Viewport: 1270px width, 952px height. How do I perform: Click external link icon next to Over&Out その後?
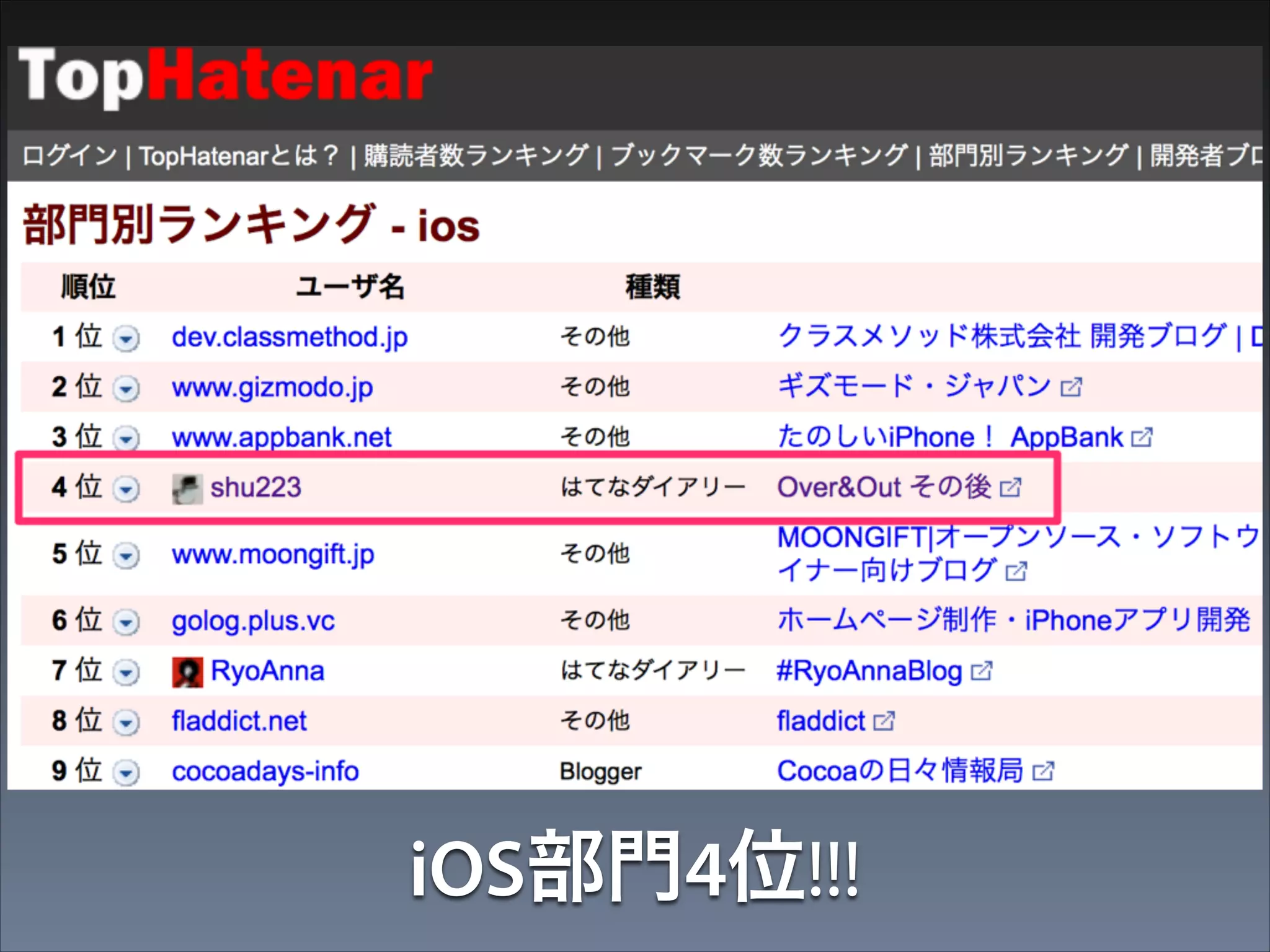click(1010, 488)
